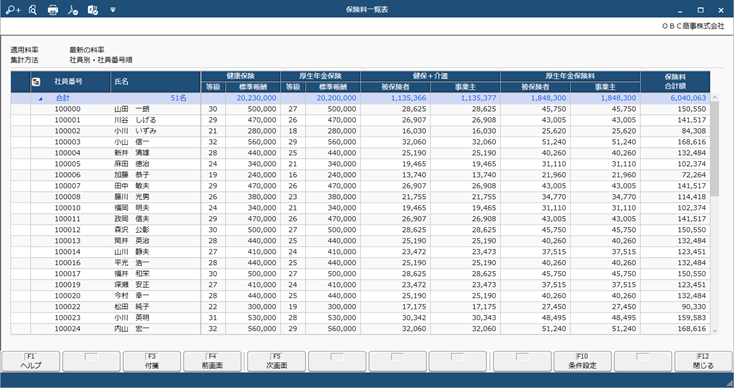734x388 pixels.
Task: Click the 保険料合計額 column header
Action: coord(675,81)
